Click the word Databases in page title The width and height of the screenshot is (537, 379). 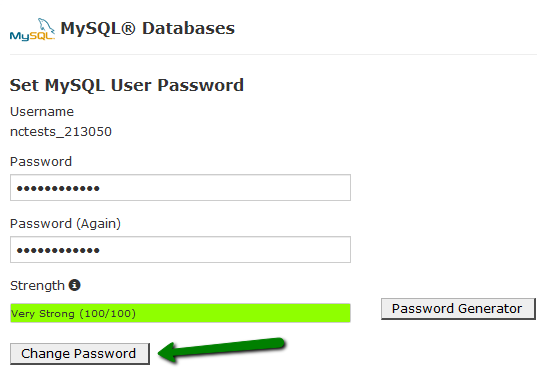pos(188,28)
